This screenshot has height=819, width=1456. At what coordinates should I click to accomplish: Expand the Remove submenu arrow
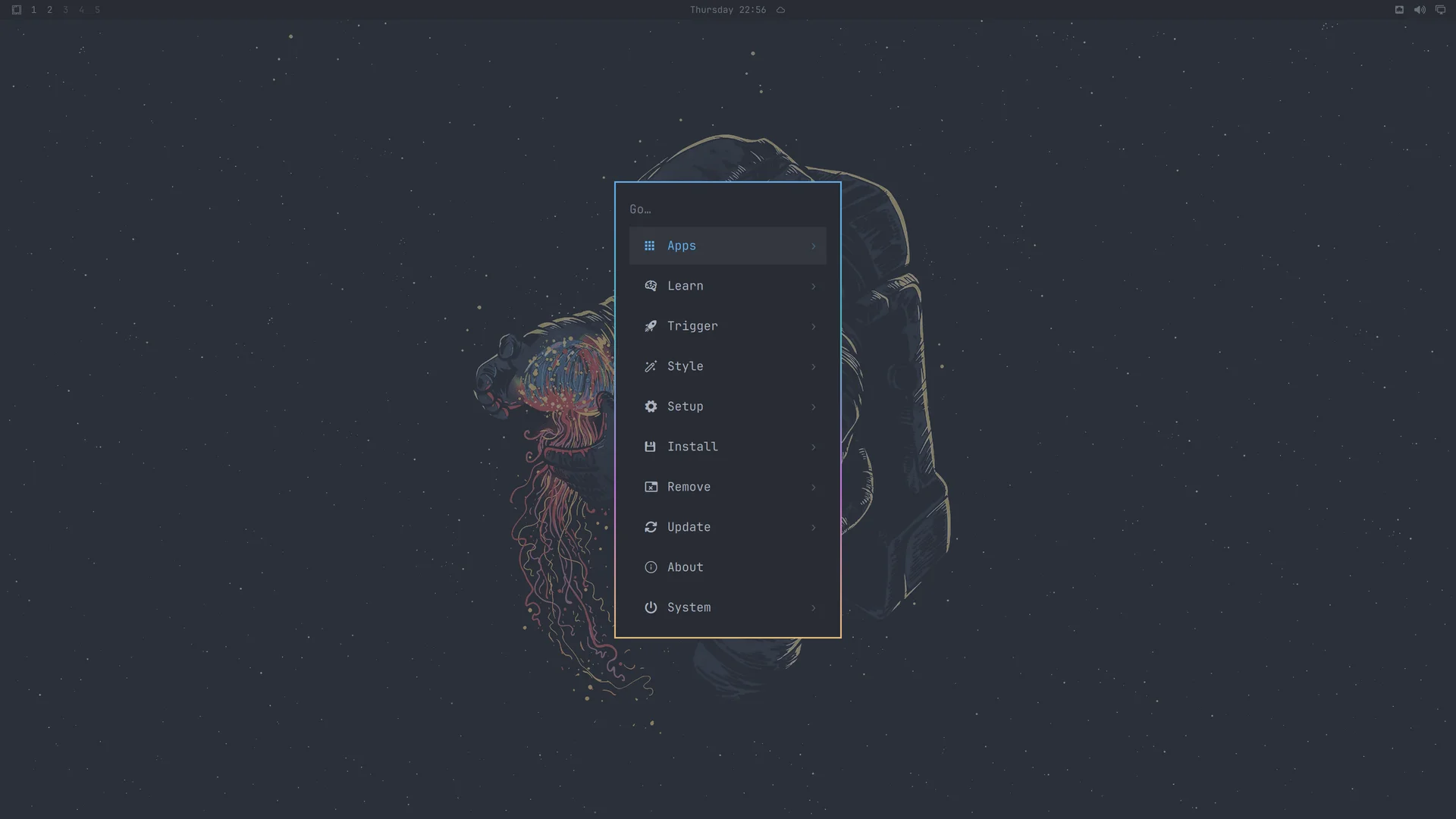tap(813, 487)
